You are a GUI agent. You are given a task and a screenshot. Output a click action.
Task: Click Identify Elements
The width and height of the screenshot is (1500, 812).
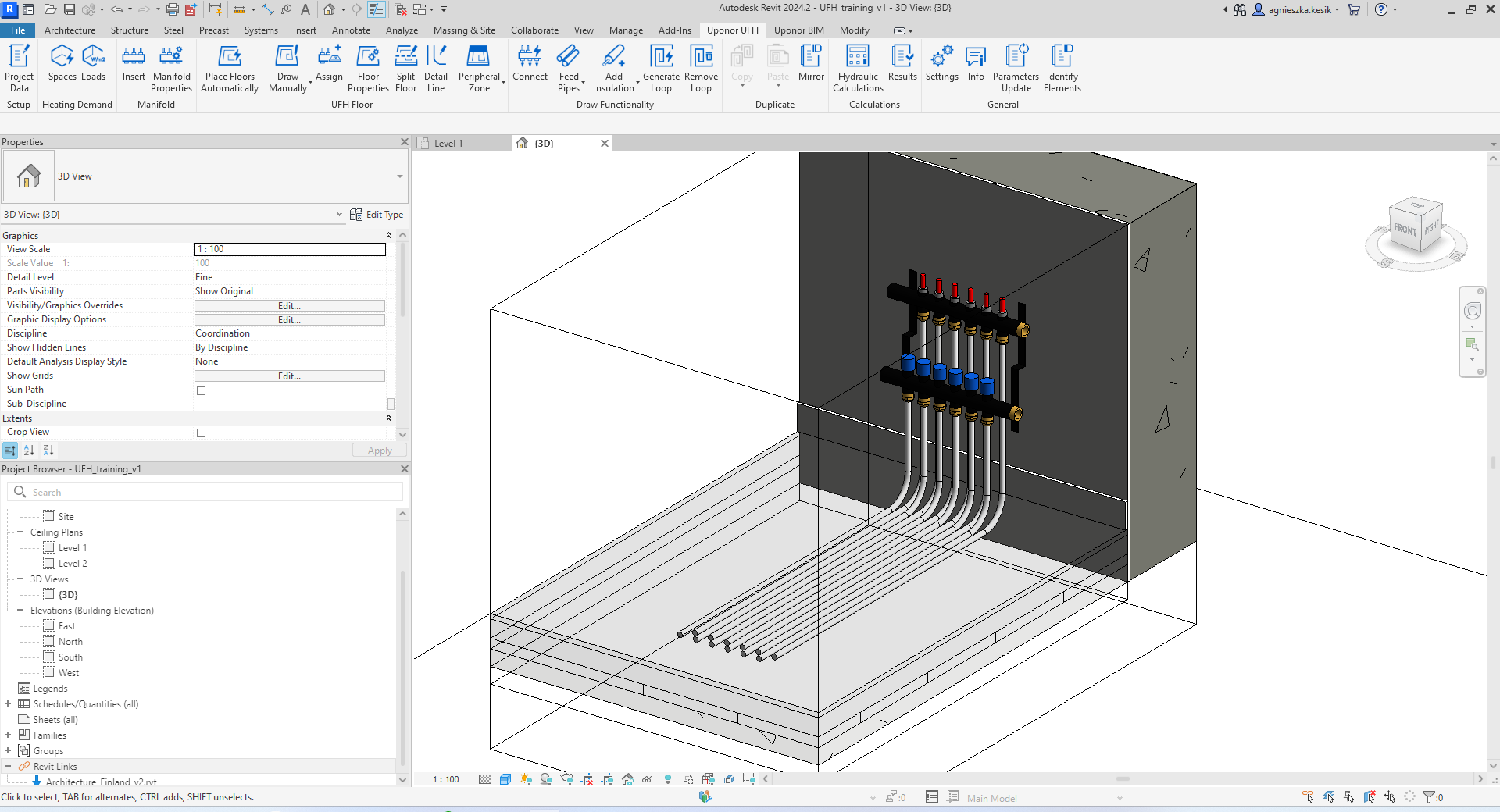click(1062, 68)
